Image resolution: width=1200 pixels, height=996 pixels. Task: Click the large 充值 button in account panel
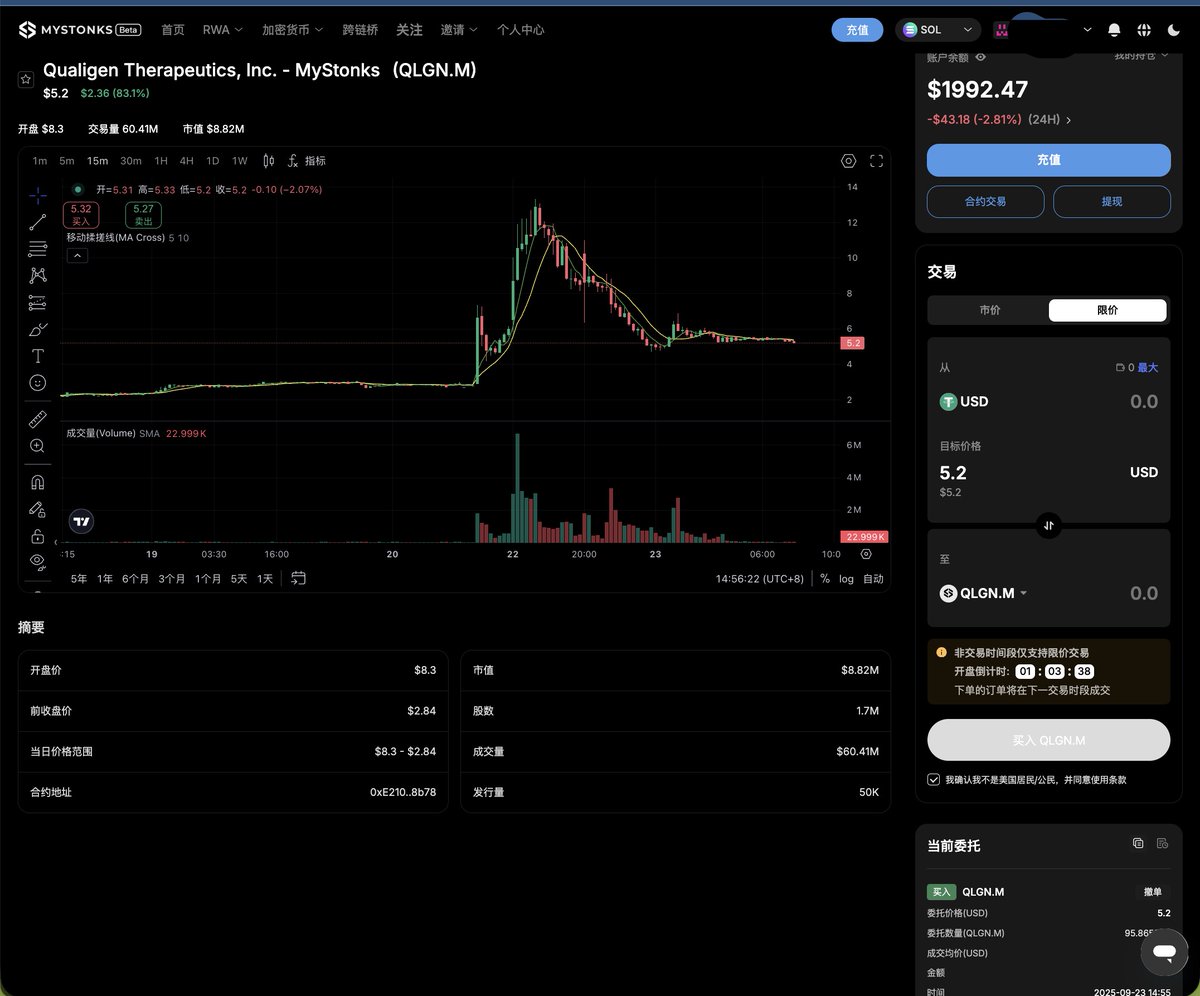[1049, 160]
